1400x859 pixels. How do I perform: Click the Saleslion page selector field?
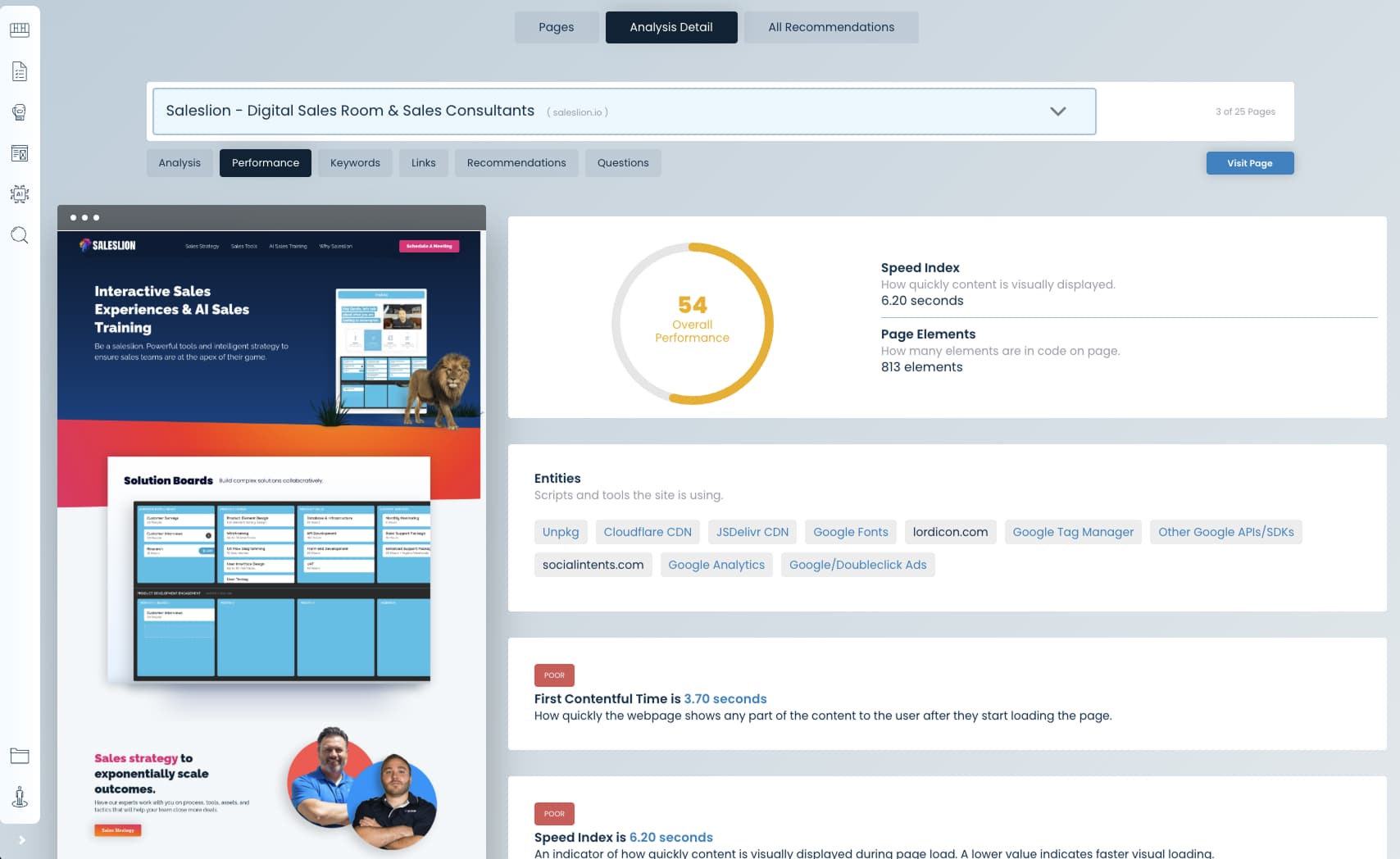(x=625, y=111)
